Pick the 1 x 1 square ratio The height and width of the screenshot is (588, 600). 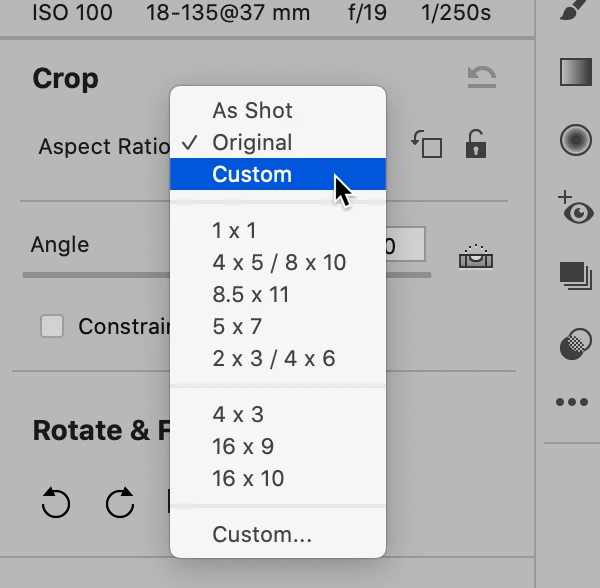234,230
